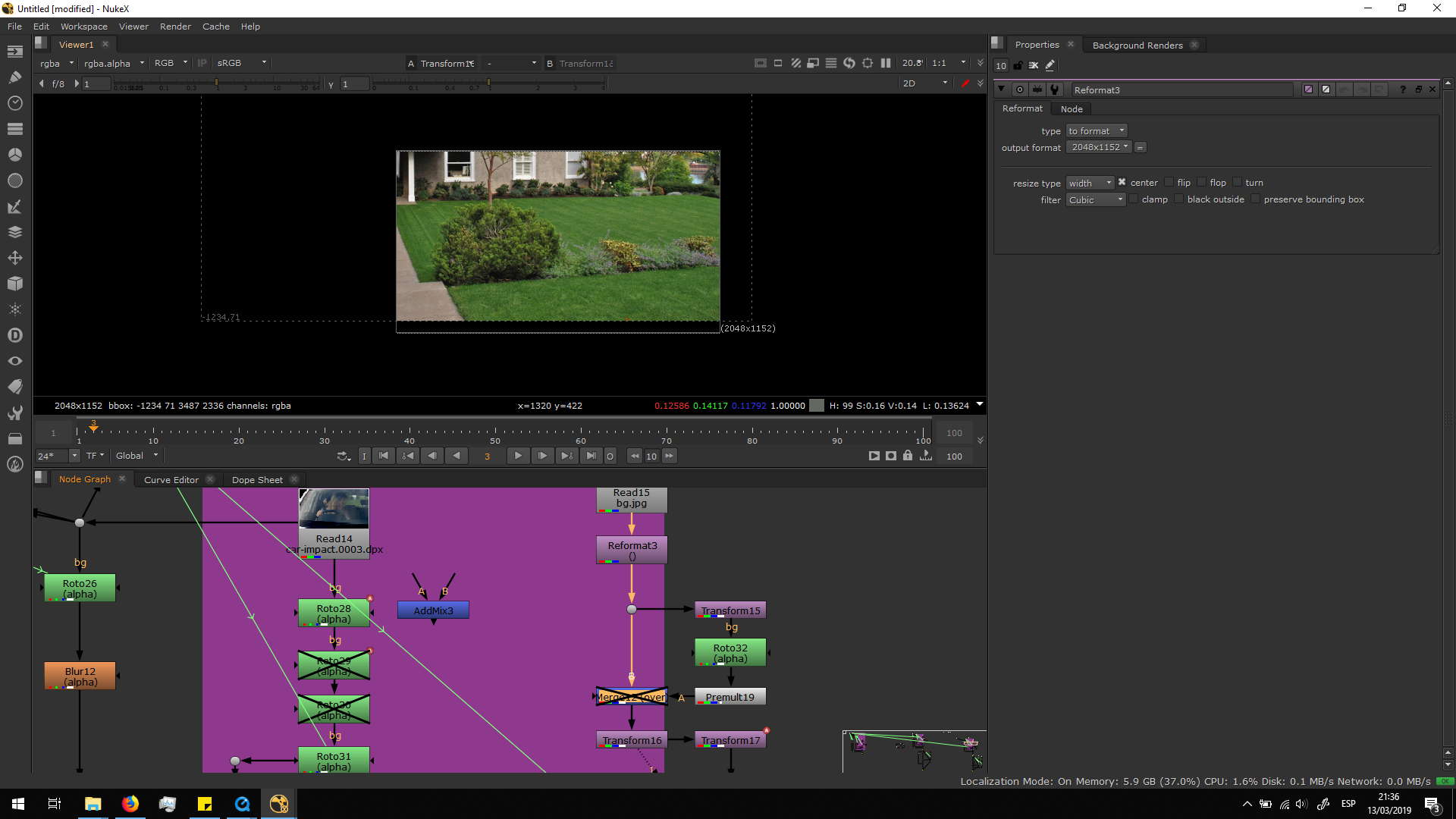Click the red pipette icon in the viewer
Image resolution: width=1456 pixels, height=819 pixels.
tap(965, 83)
